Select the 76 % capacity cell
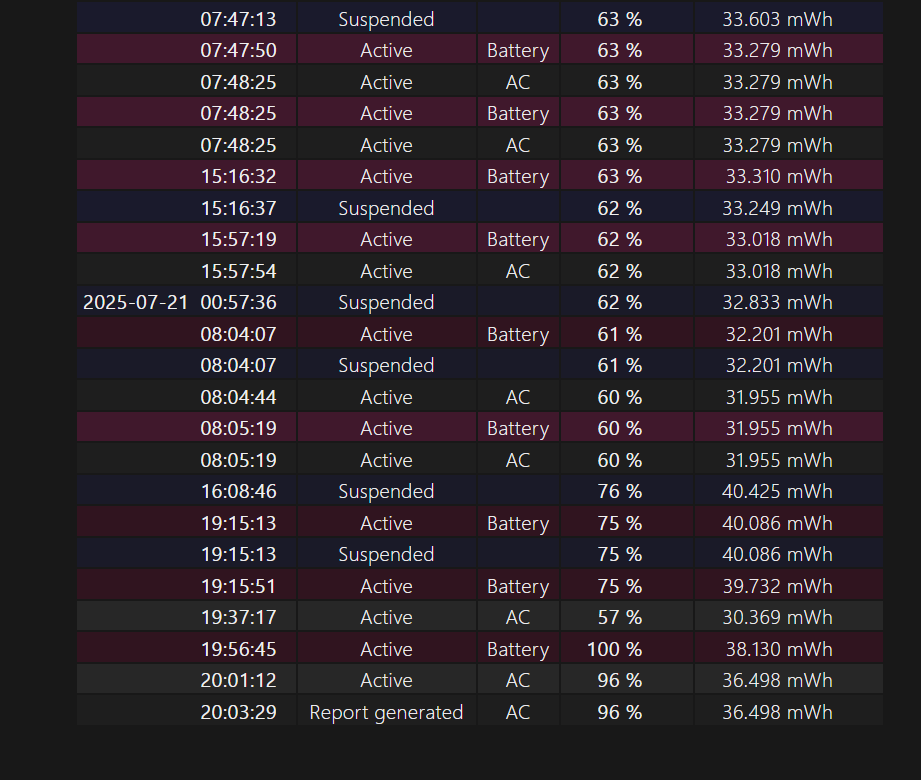This screenshot has height=780, width=921. point(620,491)
